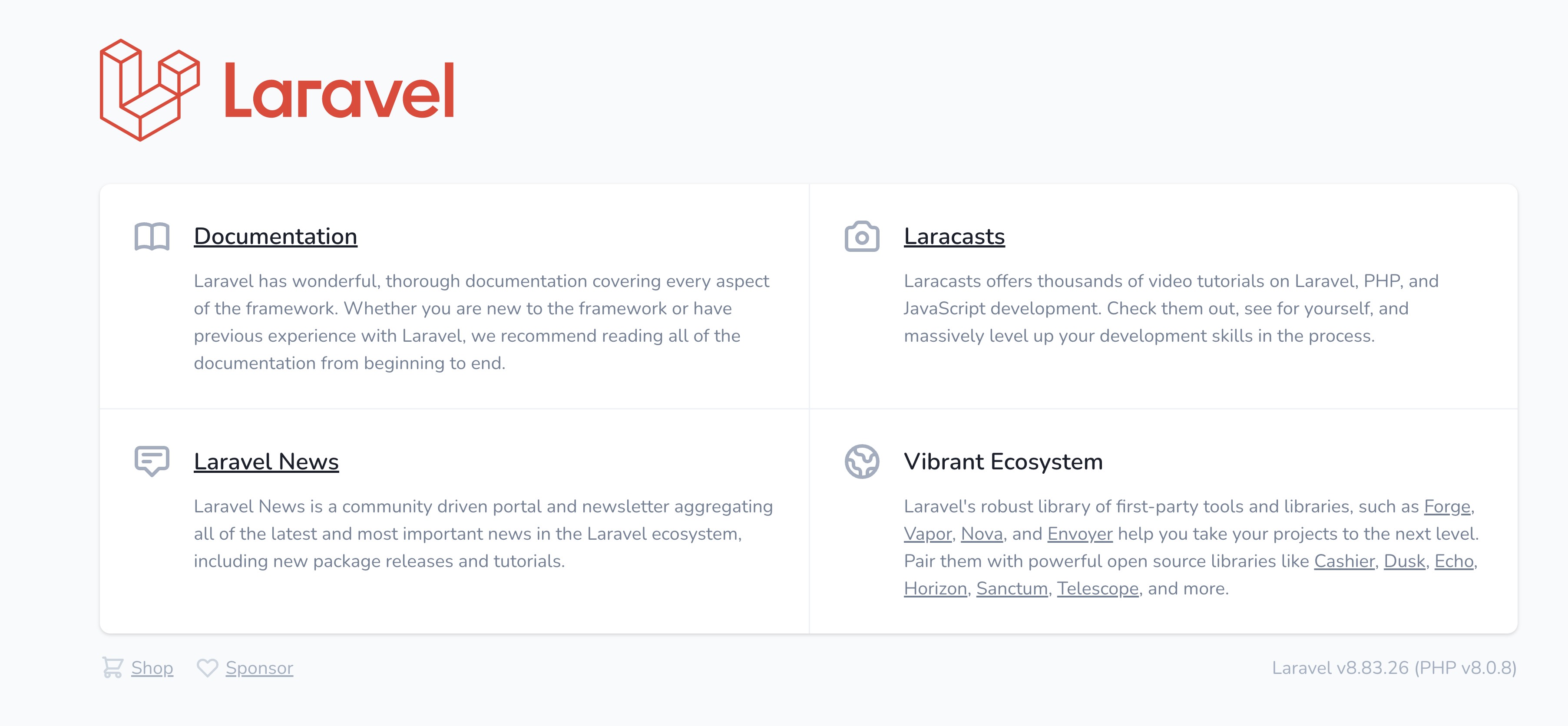Click the Laravel version text in footer

pos(1393,667)
